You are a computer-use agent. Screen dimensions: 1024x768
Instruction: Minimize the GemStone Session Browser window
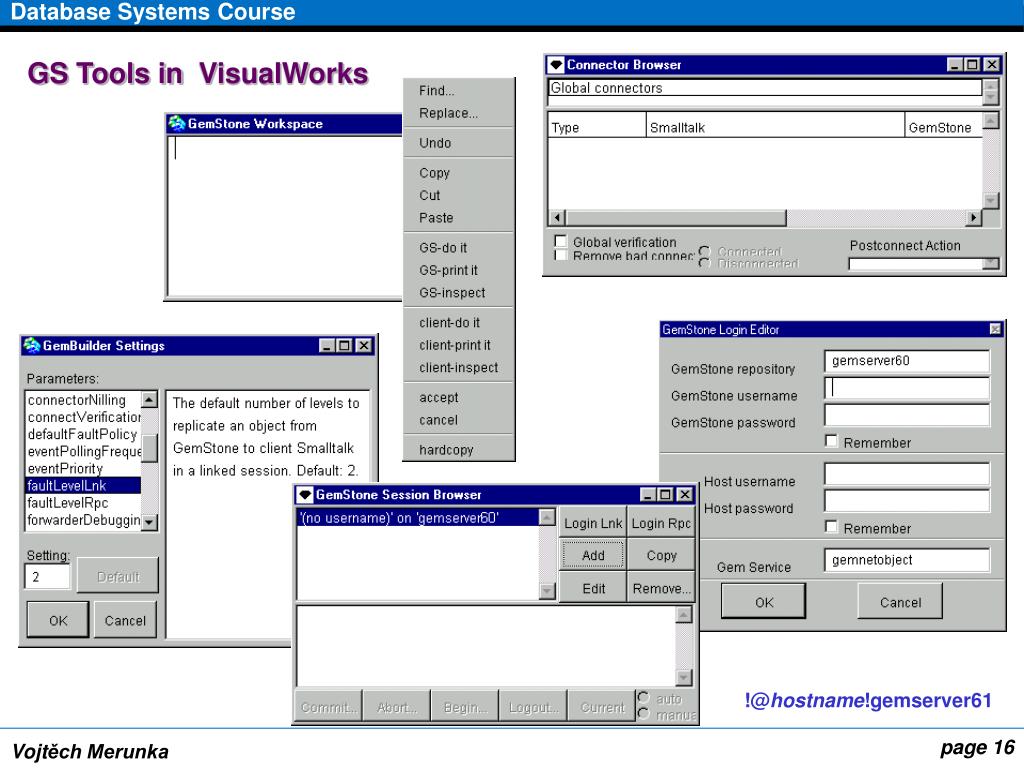pos(647,494)
